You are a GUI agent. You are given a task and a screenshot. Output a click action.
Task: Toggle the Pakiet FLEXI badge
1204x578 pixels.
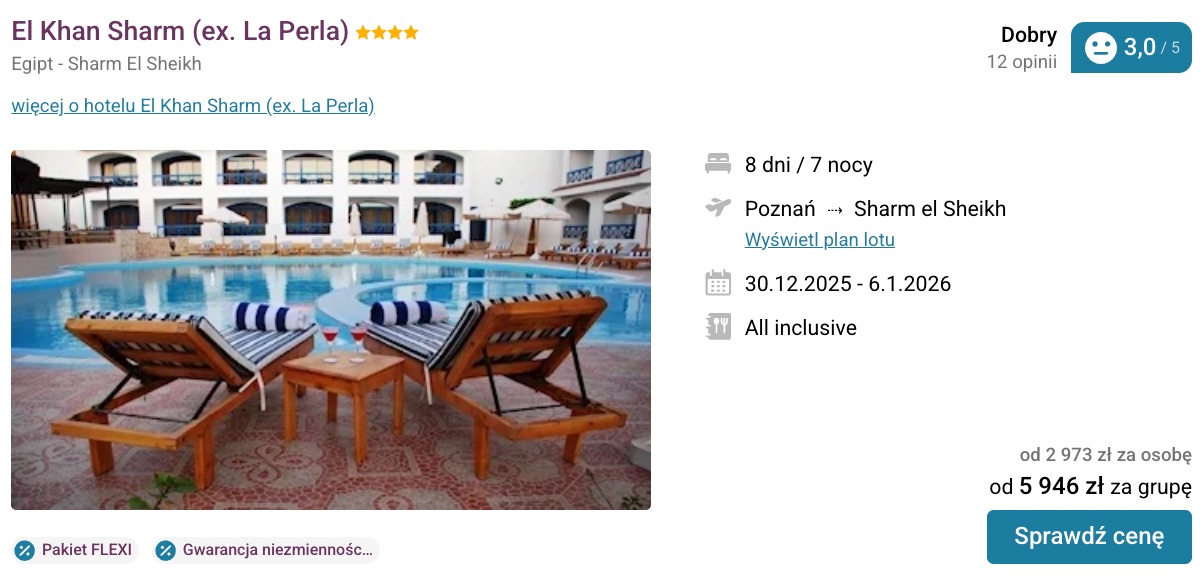click(x=75, y=549)
